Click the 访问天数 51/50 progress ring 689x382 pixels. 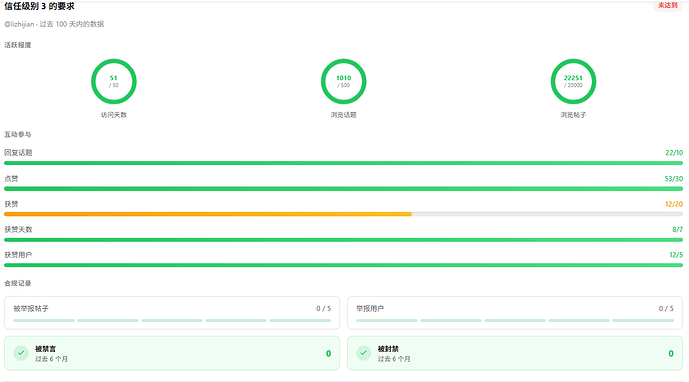114,81
